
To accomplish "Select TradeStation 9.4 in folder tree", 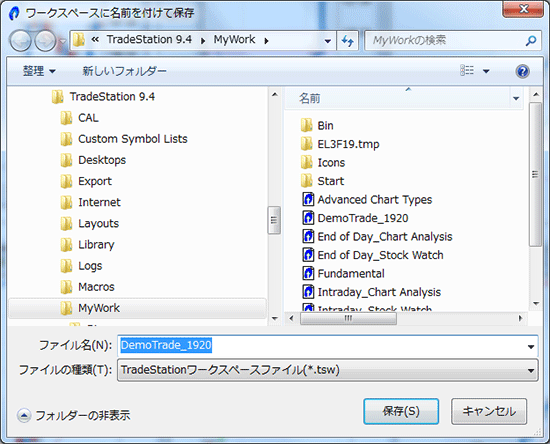I will [x=112, y=96].
